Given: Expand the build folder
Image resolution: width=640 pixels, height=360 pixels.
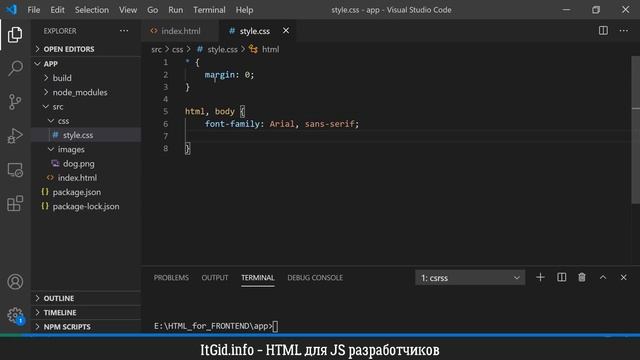Looking at the screenshot, I should point(86,78).
